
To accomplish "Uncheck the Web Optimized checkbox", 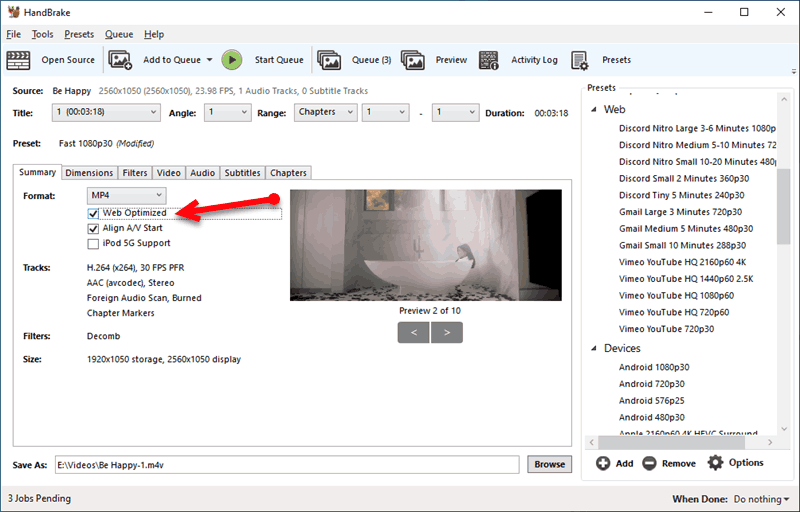I will (93, 213).
